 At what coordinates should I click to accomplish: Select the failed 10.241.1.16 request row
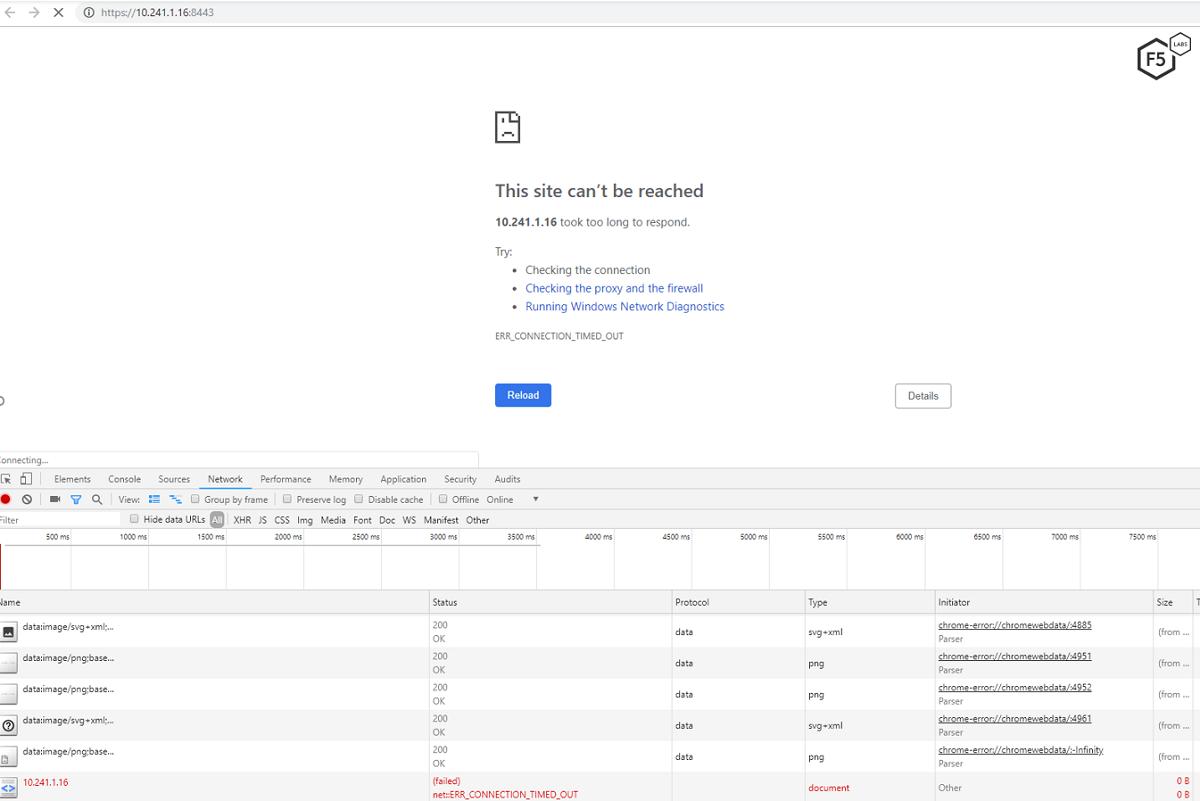click(600, 787)
